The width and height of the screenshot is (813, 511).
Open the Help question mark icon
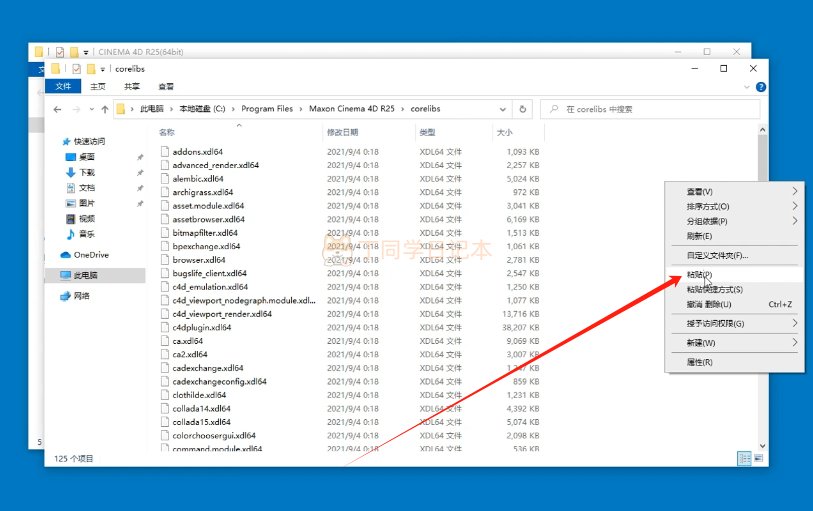(x=761, y=87)
